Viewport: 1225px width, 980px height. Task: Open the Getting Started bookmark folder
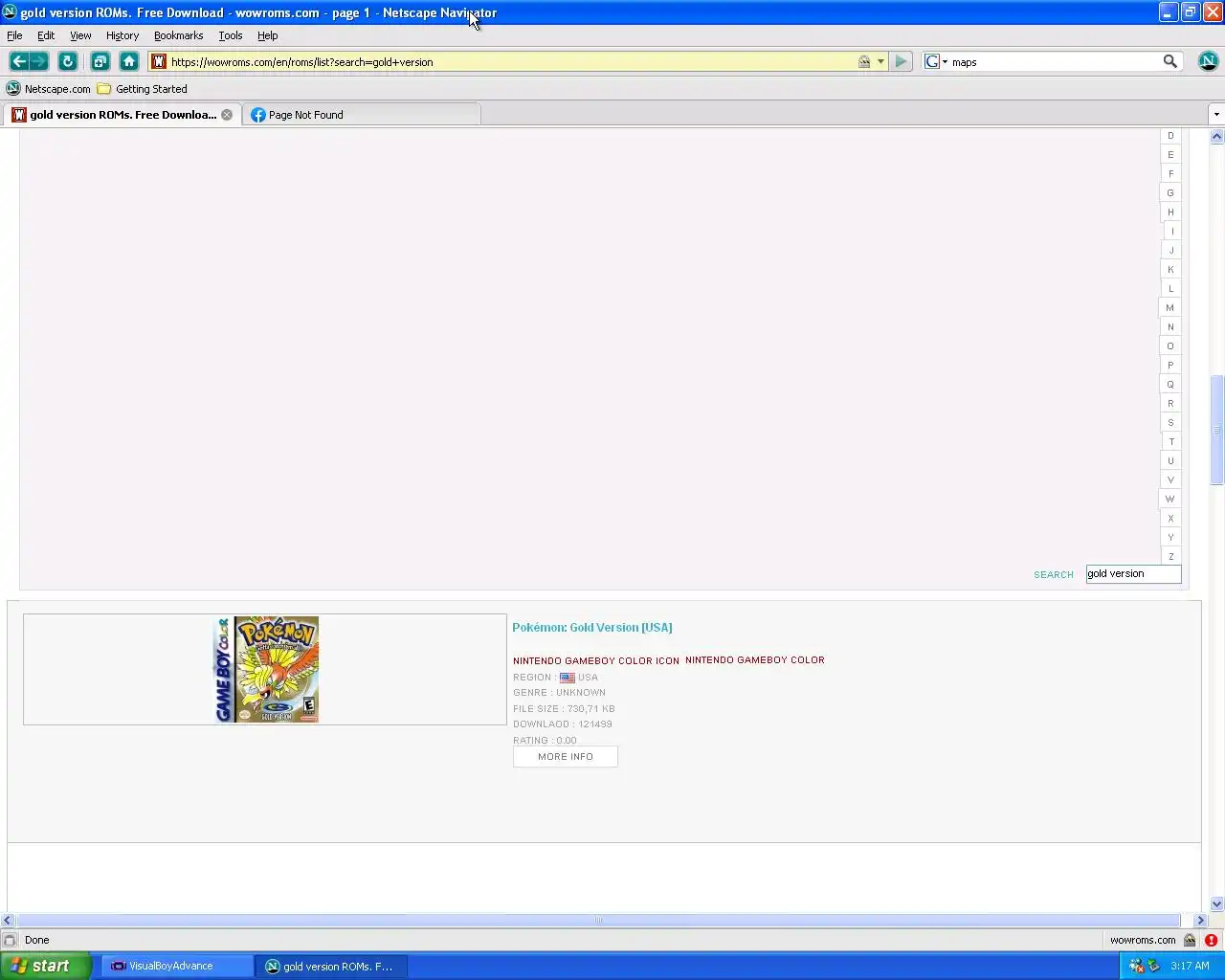[143, 89]
